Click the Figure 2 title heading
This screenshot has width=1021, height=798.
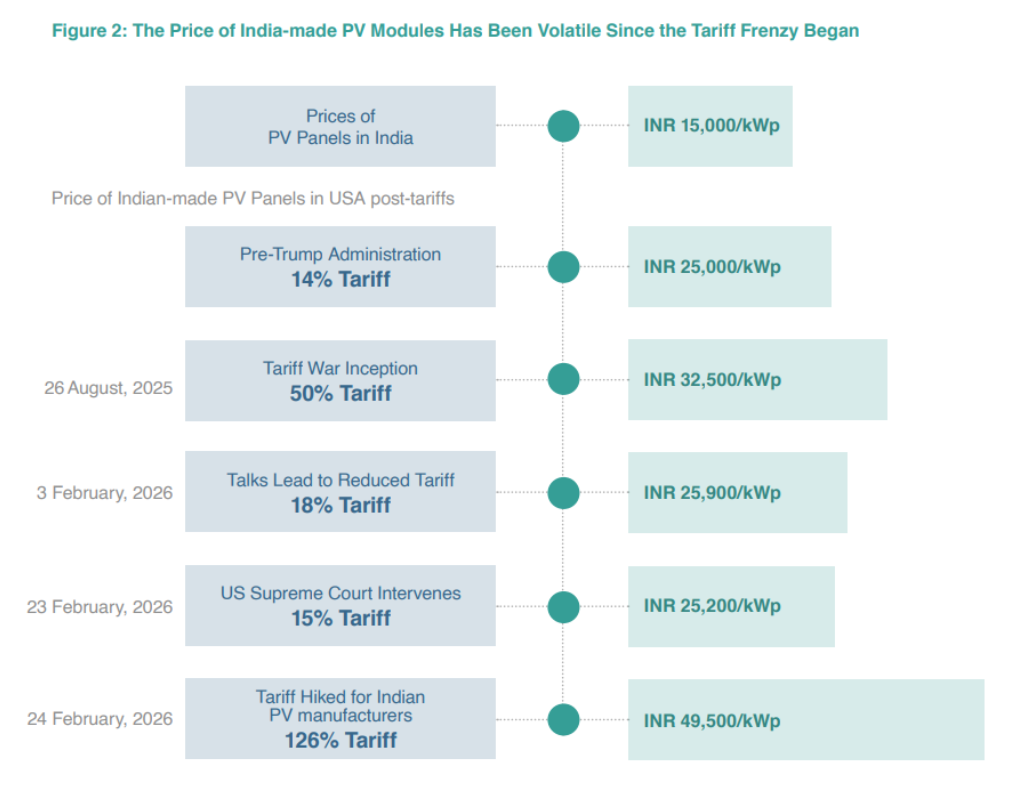tap(455, 31)
